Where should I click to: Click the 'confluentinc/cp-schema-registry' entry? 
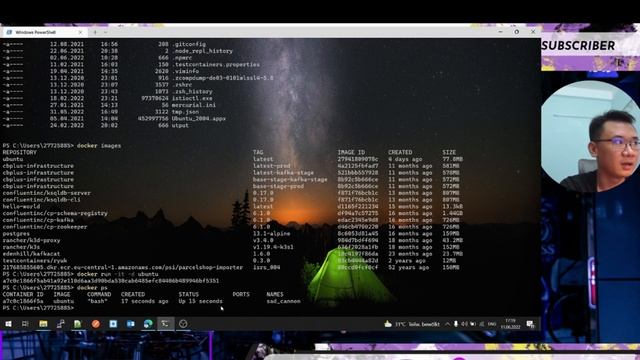pos(55,213)
